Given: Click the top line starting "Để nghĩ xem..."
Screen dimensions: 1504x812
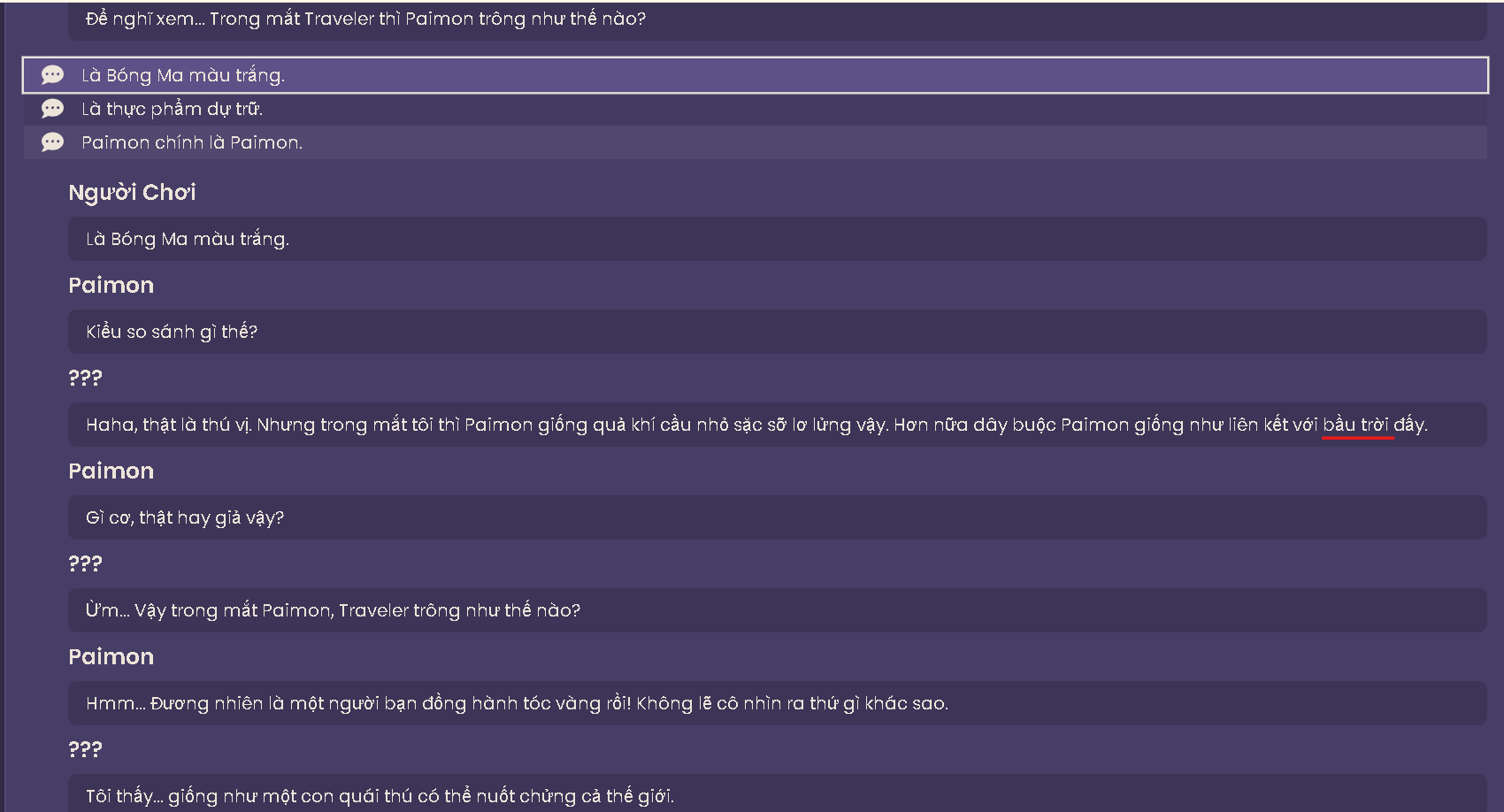Looking at the screenshot, I should (365, 19).
